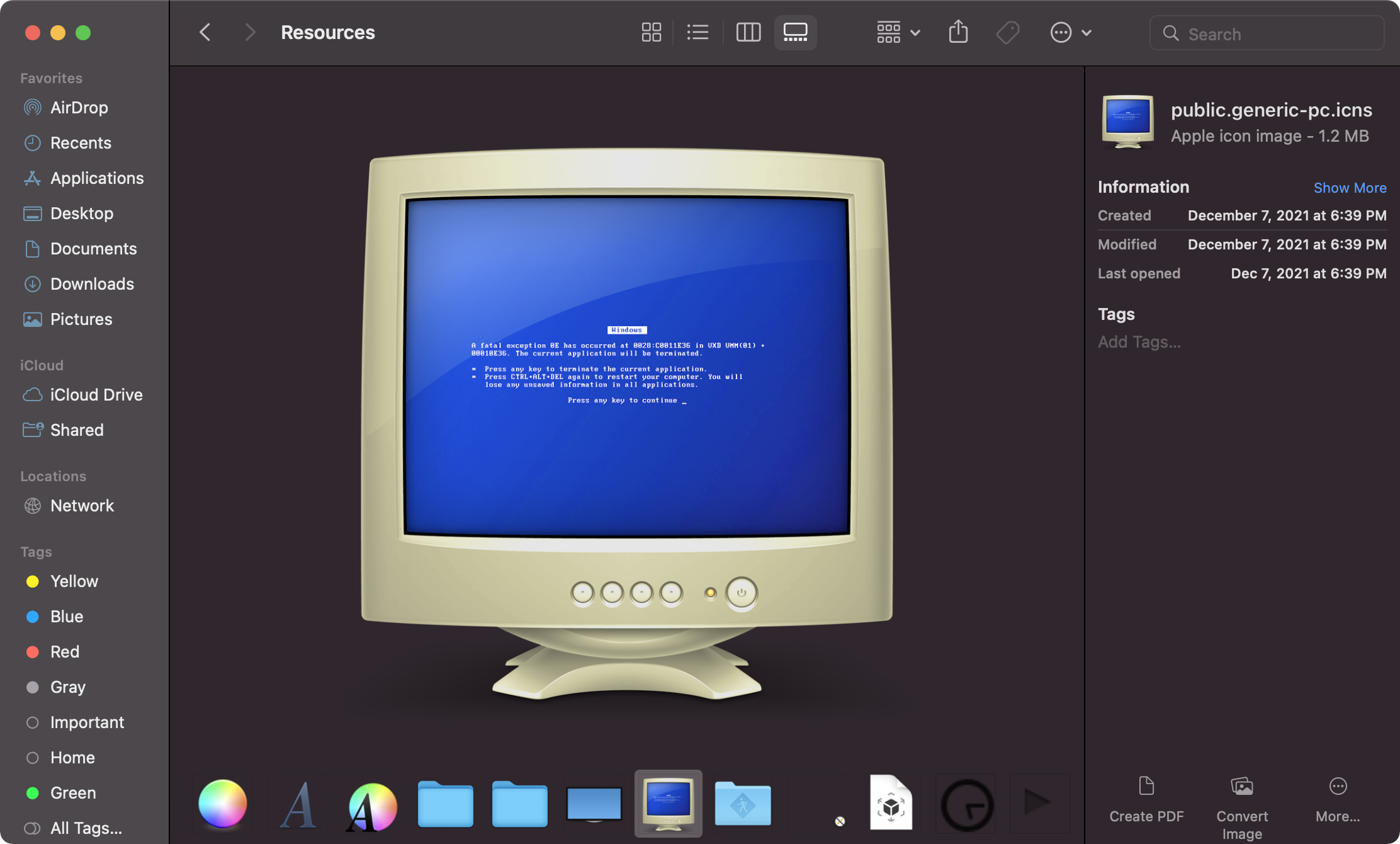Select small crossed-circle thumbnail in filmstrip
This screenshot has height=844, width=1400.
tap(840, 821)
